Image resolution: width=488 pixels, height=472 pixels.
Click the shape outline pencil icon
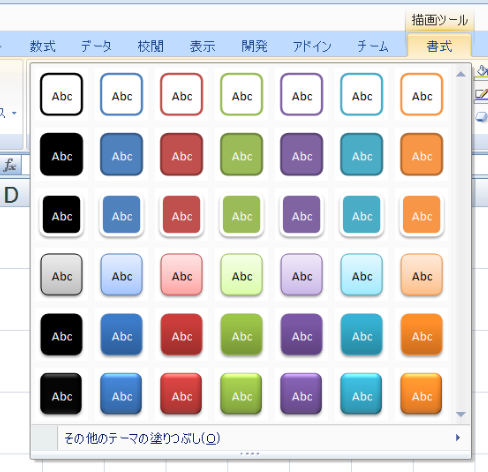pos(482,94)
